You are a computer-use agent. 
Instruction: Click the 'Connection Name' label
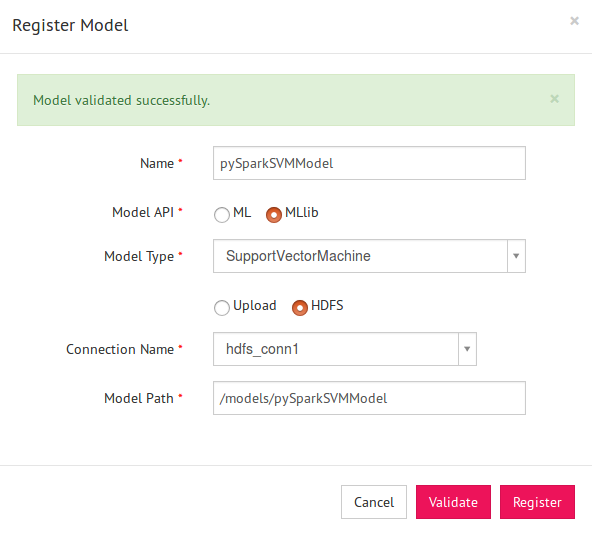[120, 349]
